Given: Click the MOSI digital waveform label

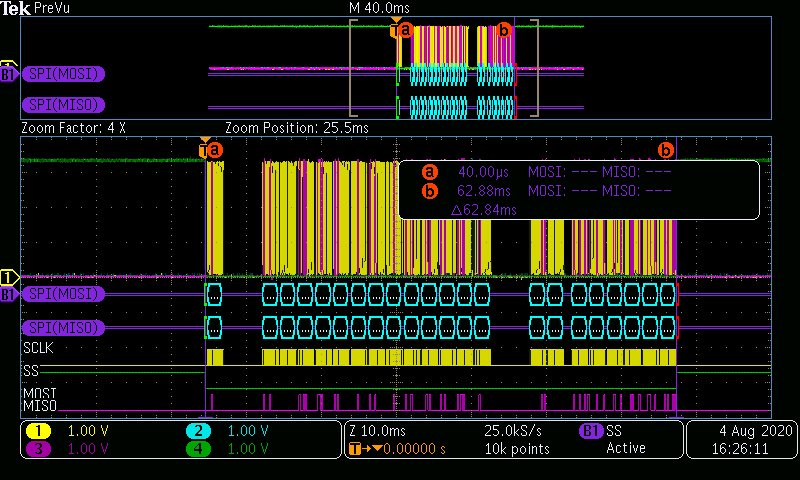Looking at the screenshot, I should pos(40,394).
